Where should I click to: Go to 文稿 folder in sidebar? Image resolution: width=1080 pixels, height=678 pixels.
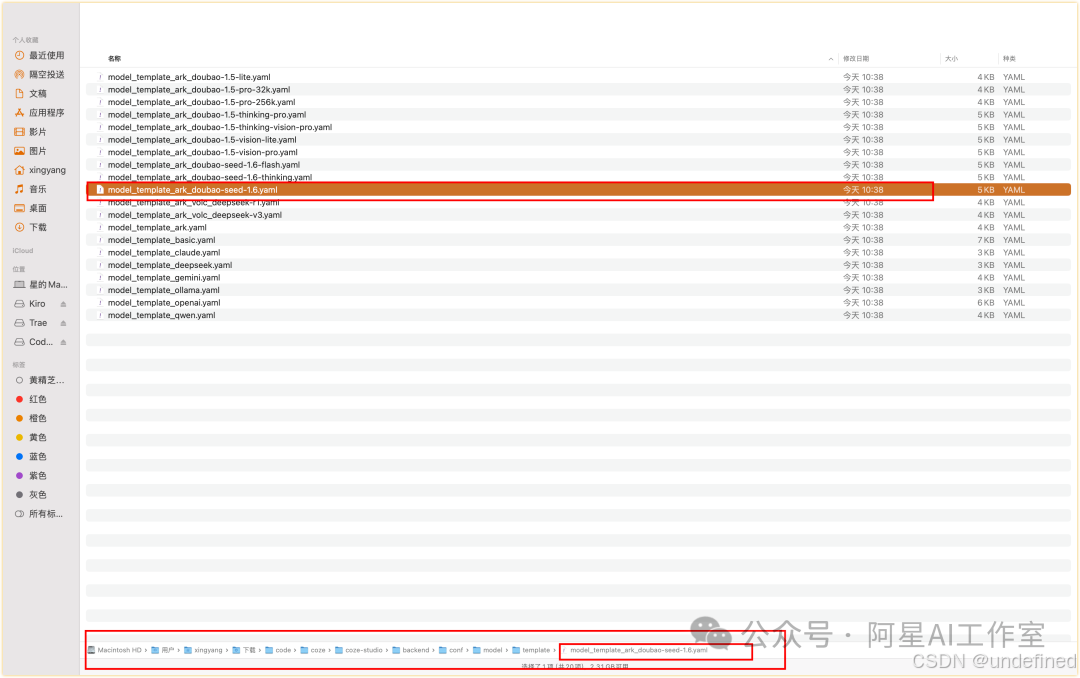pyautogui.click(x=31, y=94)
